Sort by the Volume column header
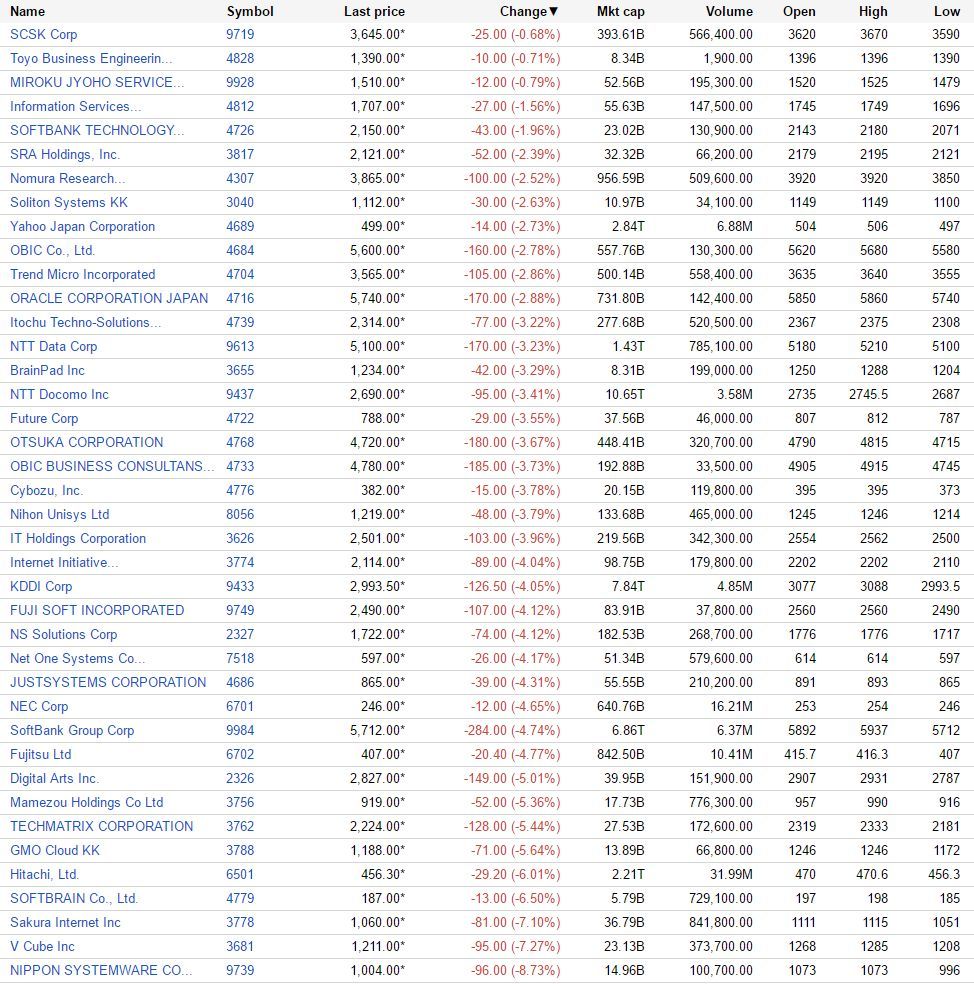Screen dimensions: 974x984 click(x=729, y=11)
